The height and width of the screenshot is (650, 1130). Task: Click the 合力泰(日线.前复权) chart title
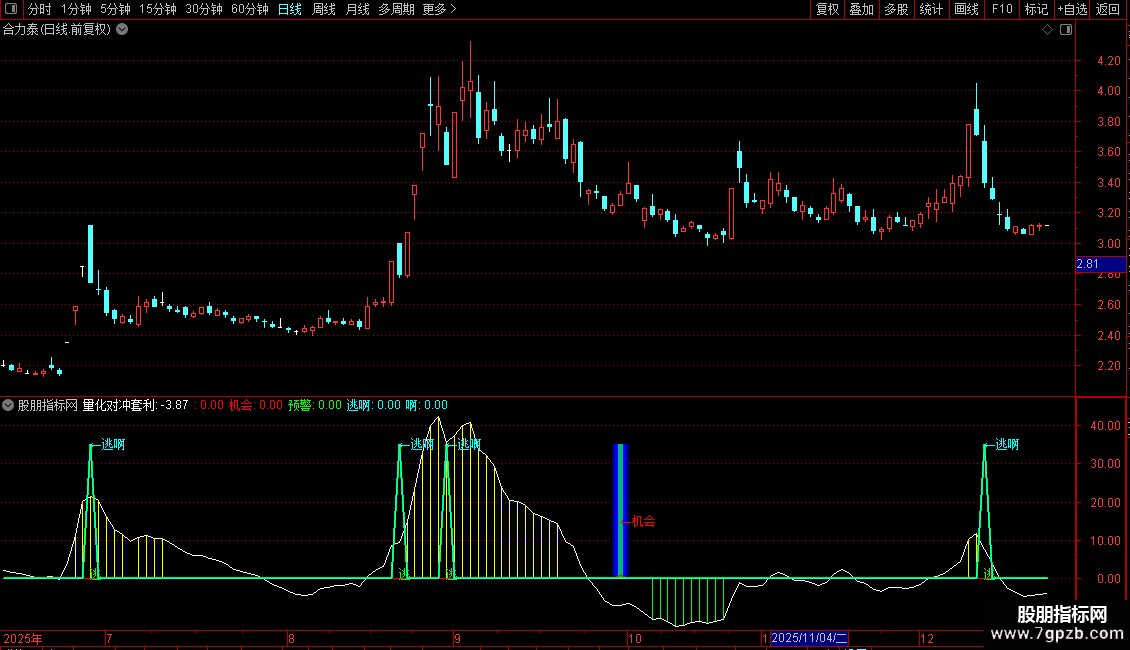click(57, 30)
